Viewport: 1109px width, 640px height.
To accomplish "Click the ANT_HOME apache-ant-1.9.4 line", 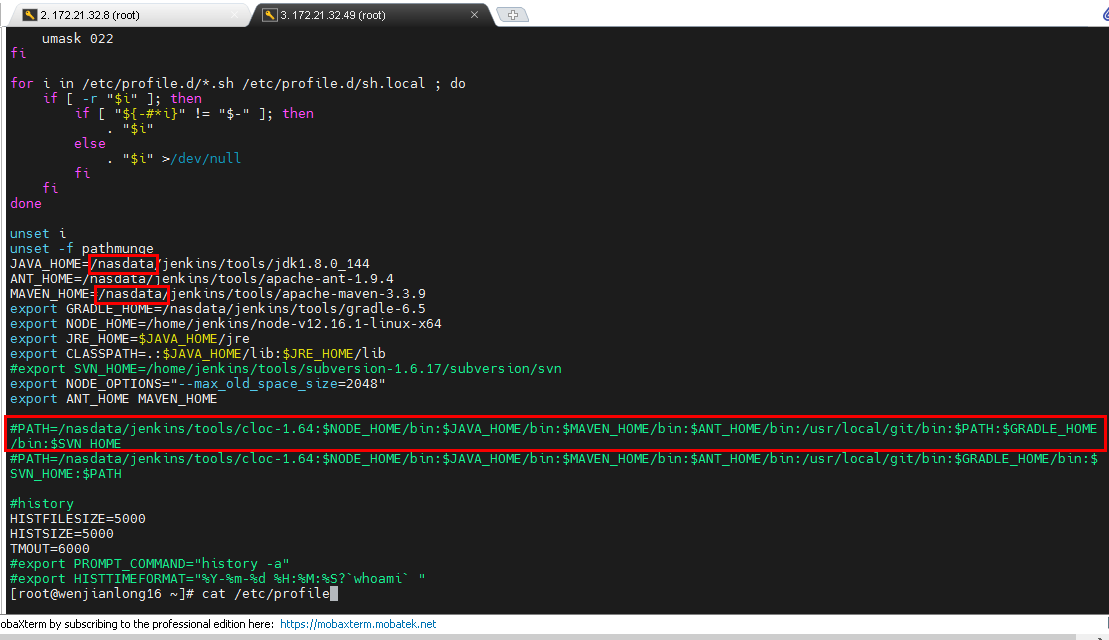I will click(x=200, y=279).
